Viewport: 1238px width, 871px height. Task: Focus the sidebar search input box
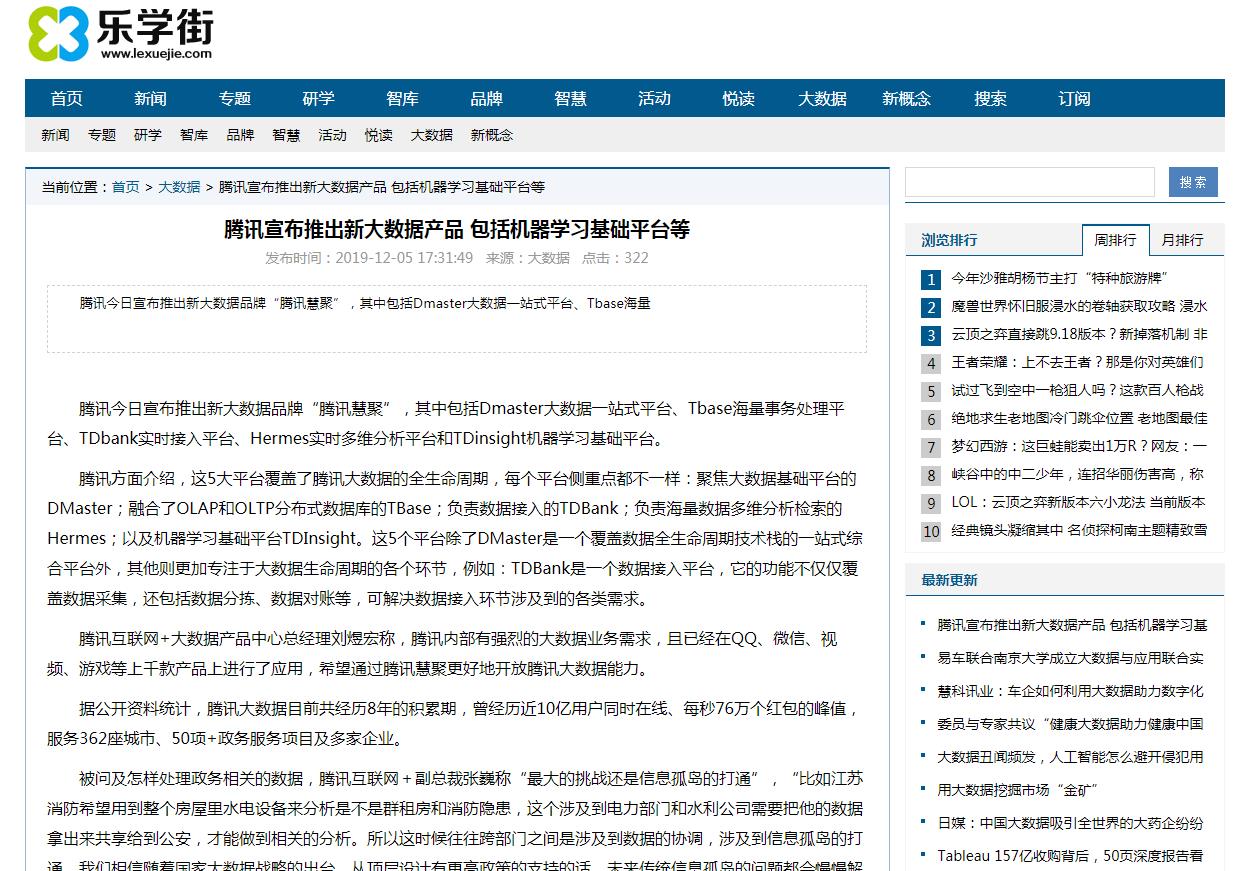(x=1030, y=182)
